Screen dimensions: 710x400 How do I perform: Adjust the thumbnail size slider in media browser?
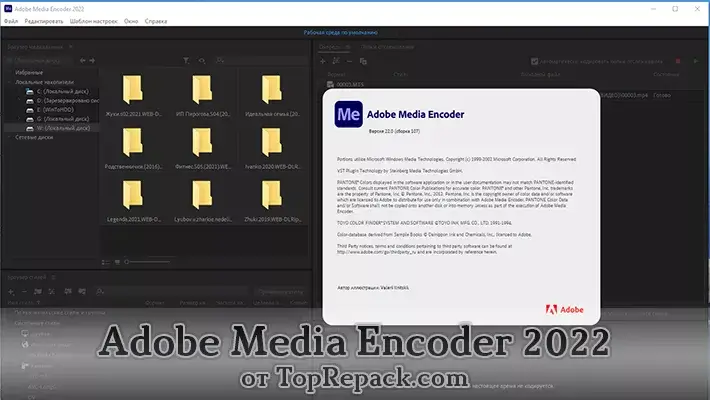coord(148,262)
